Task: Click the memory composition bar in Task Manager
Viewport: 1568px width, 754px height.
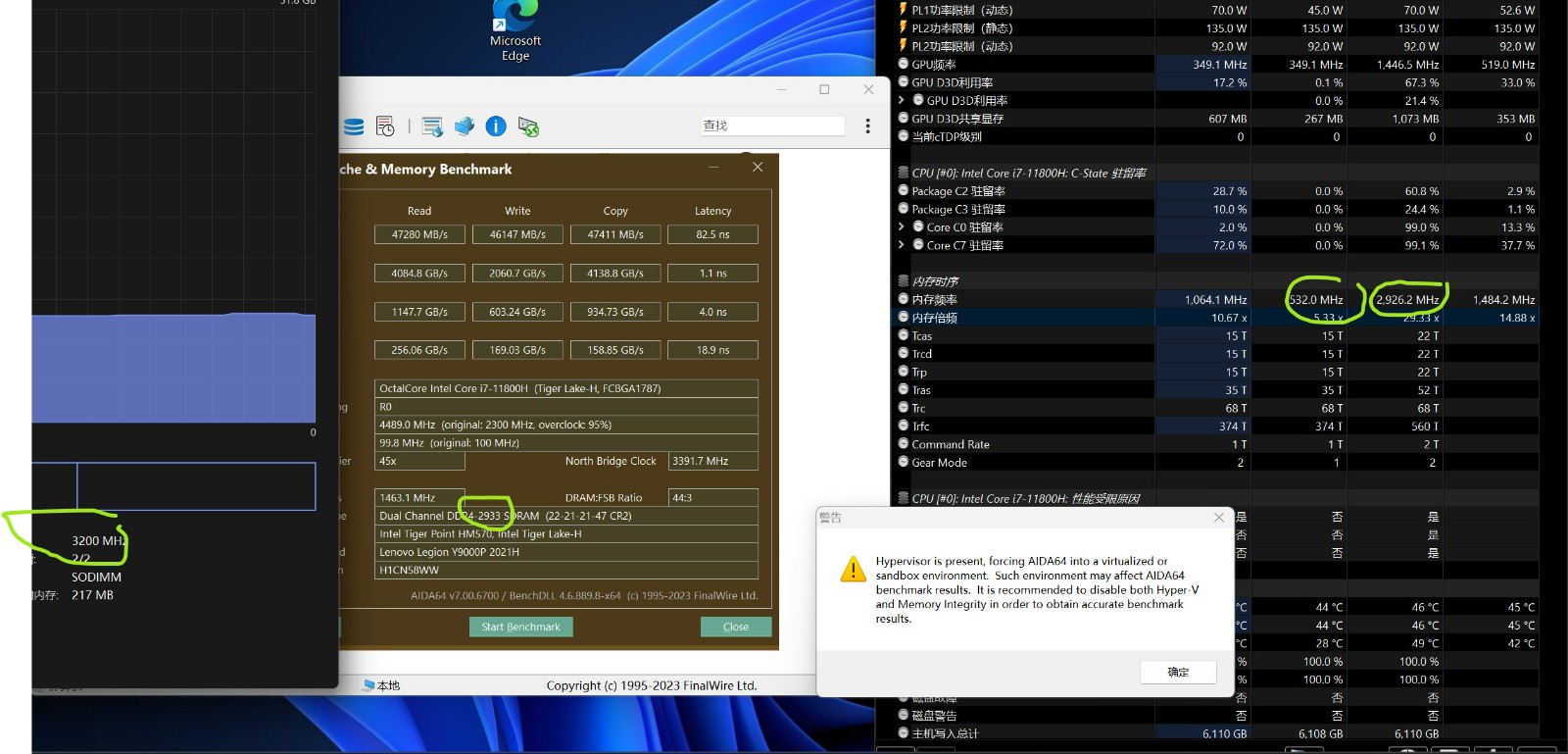Action: tap(173, 486)
